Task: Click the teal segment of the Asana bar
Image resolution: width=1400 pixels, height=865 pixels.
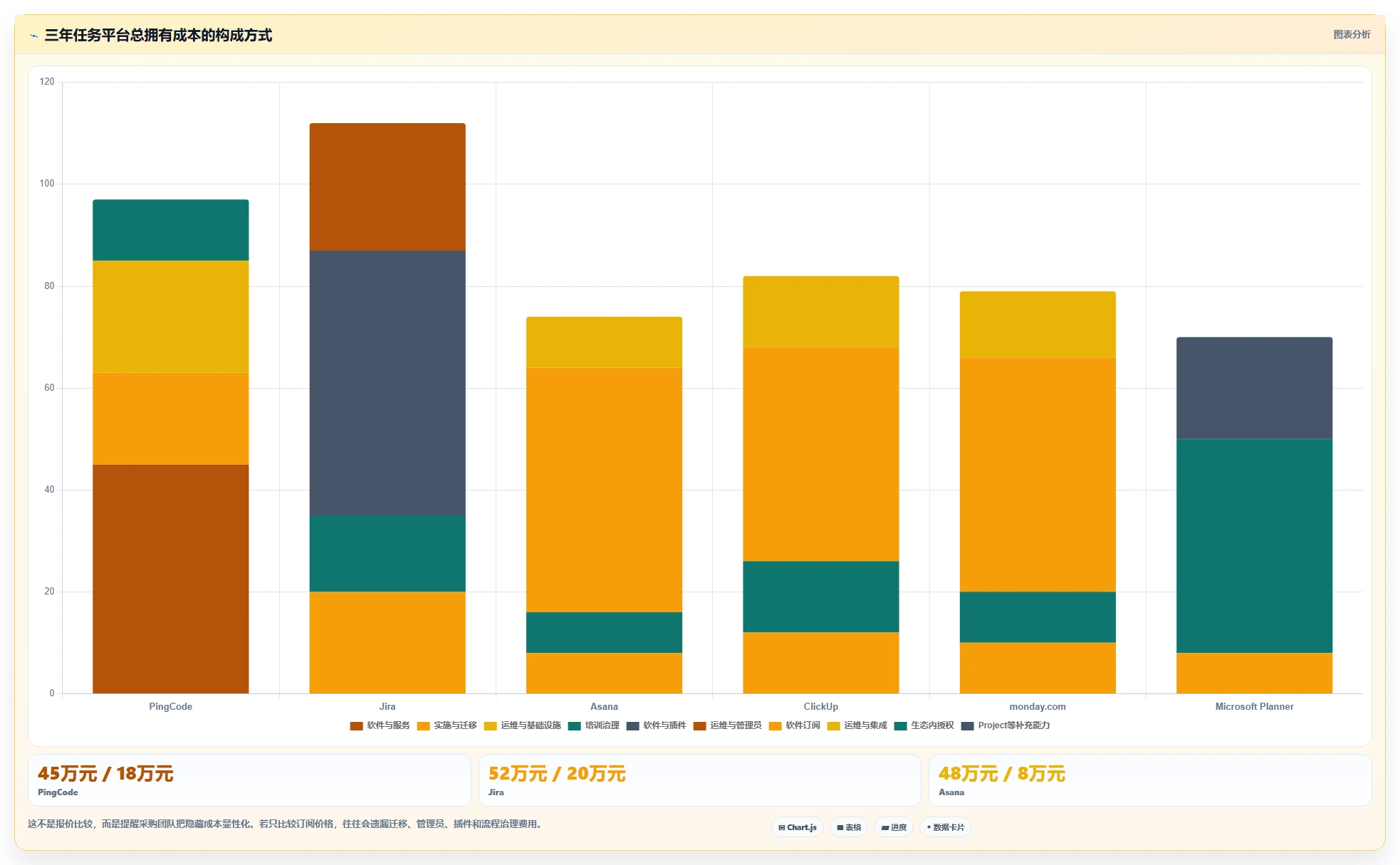Action: click(604, 632)
